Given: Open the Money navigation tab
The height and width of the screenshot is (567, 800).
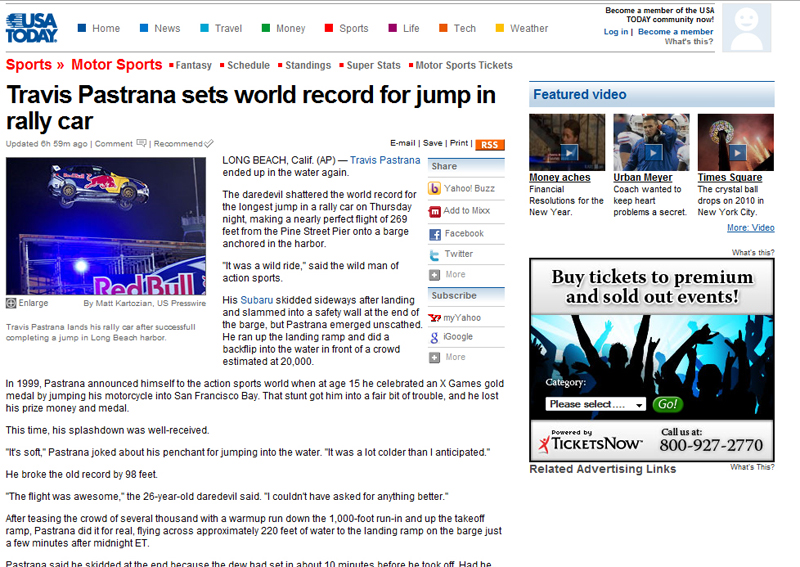Looking at the screenshot, I should coord(283,29).
